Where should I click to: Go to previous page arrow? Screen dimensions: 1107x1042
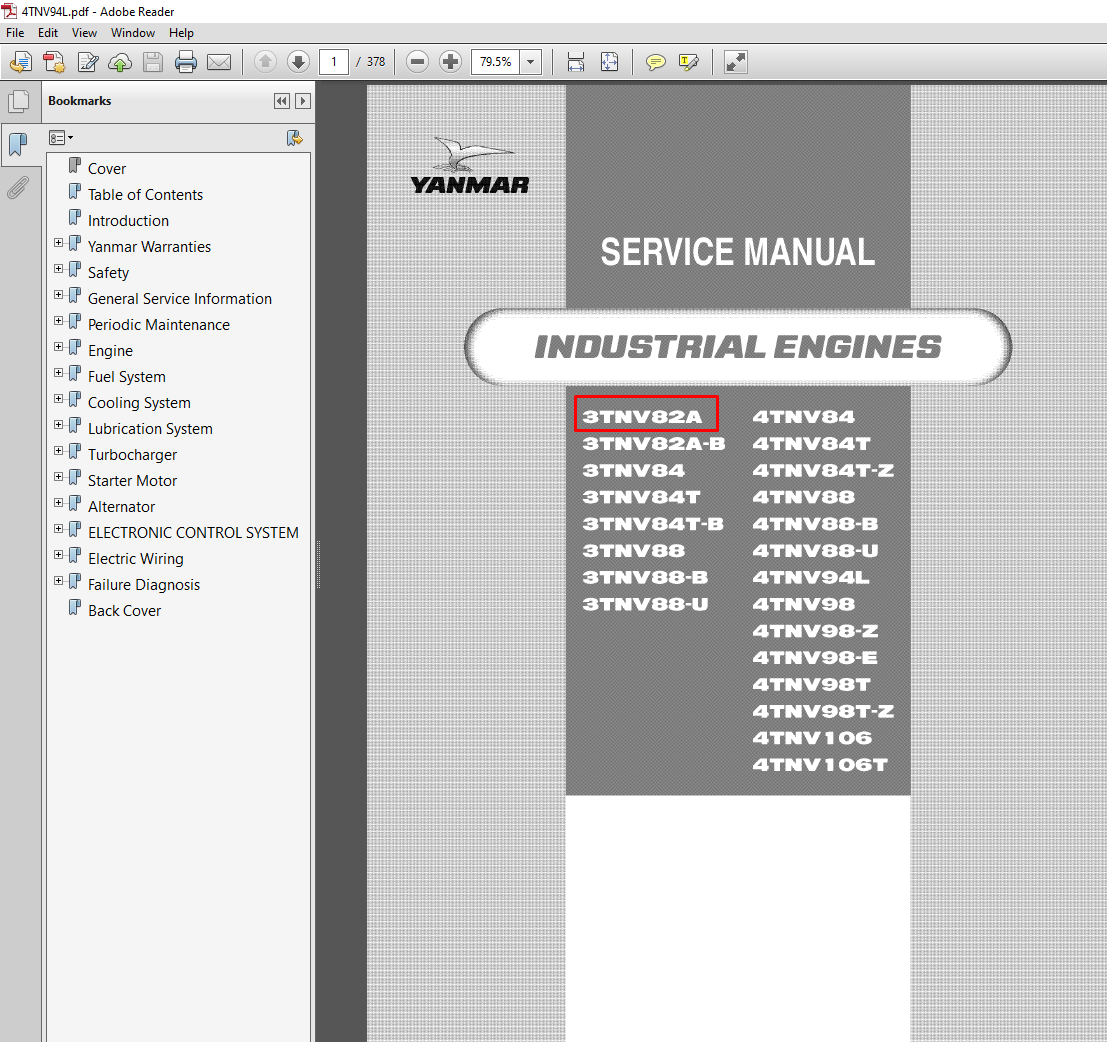(x=265, y=62)
